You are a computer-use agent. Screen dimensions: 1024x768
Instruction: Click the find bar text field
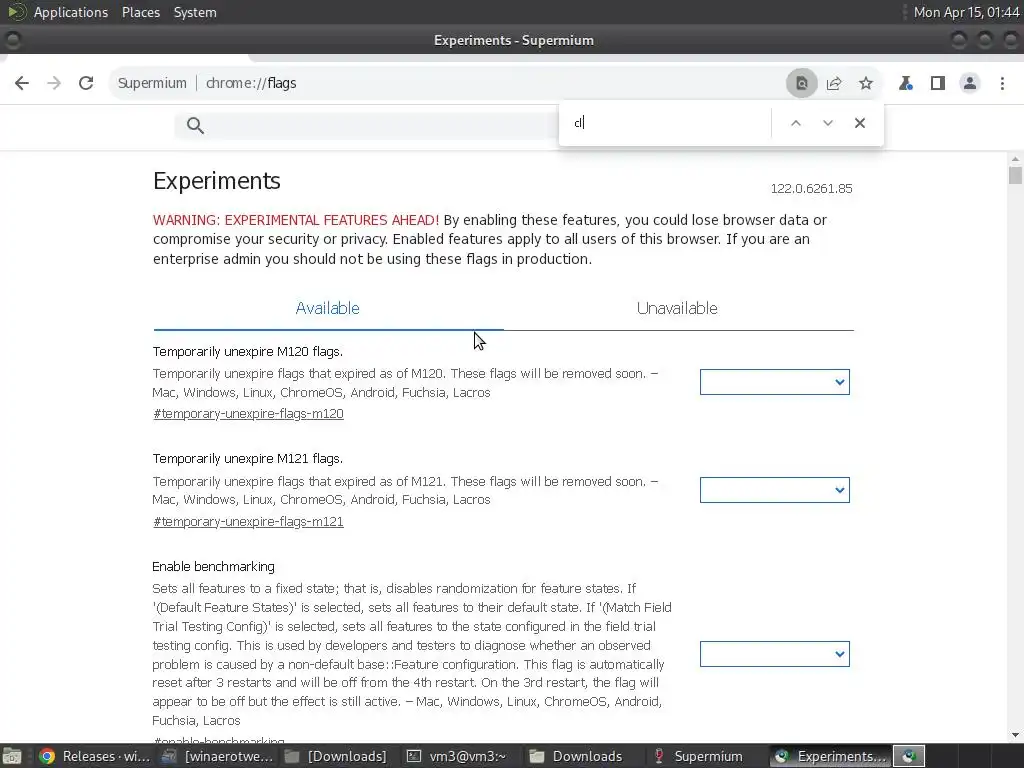(x=667, y=123)
